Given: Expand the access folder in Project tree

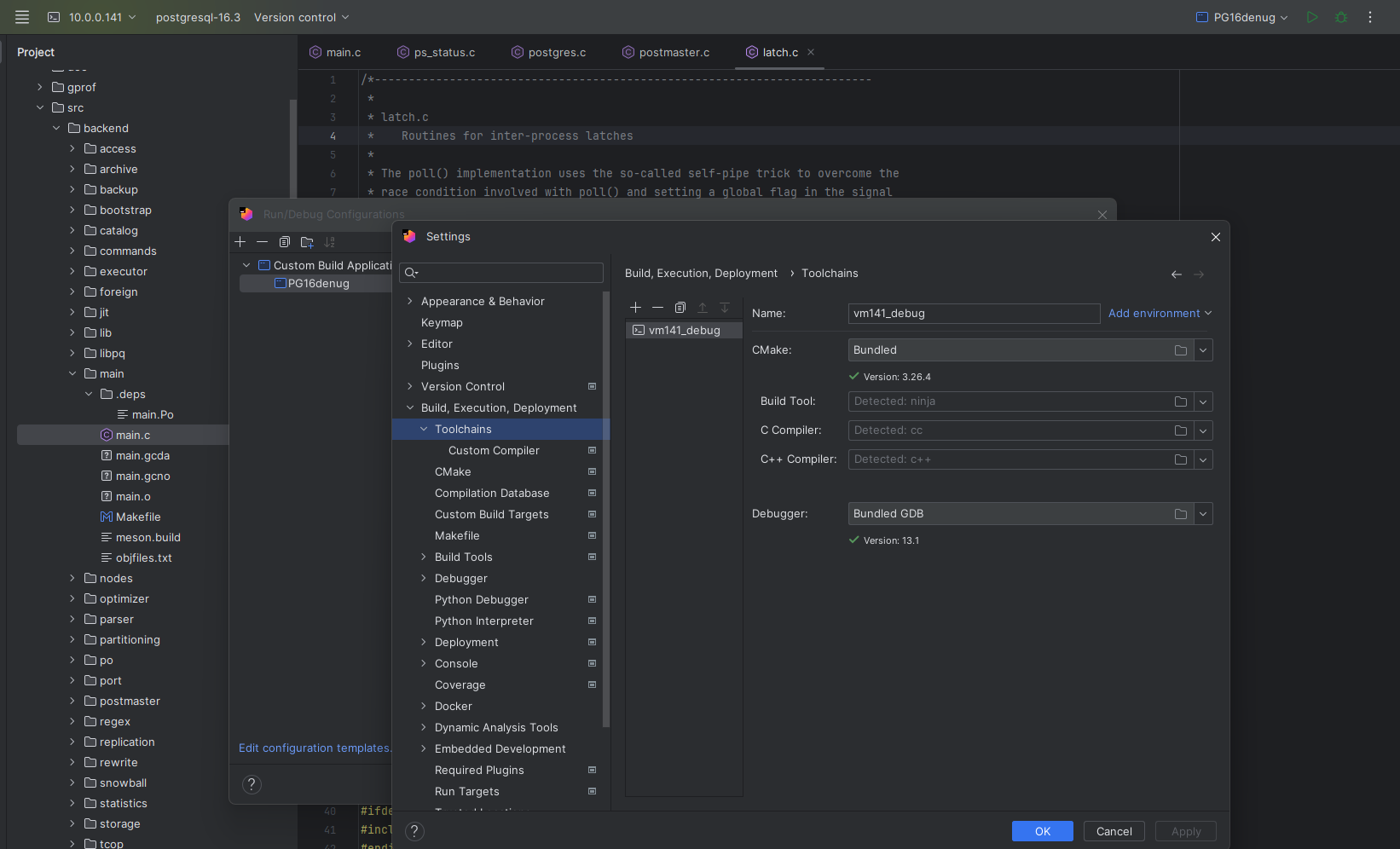Looking at the screenshot, I should [72, 148].
